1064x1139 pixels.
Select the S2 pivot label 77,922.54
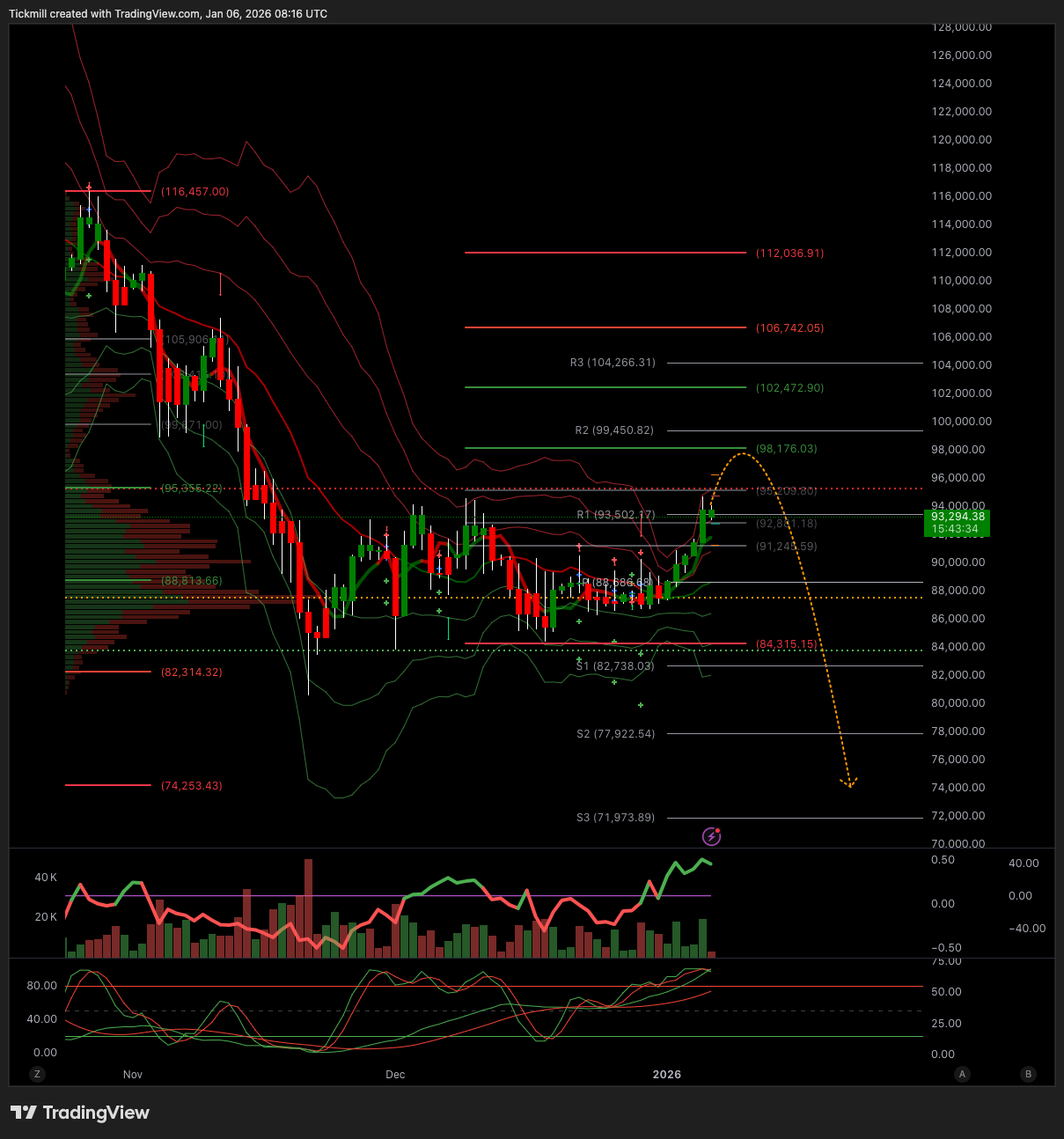click(x=615, y=734)
